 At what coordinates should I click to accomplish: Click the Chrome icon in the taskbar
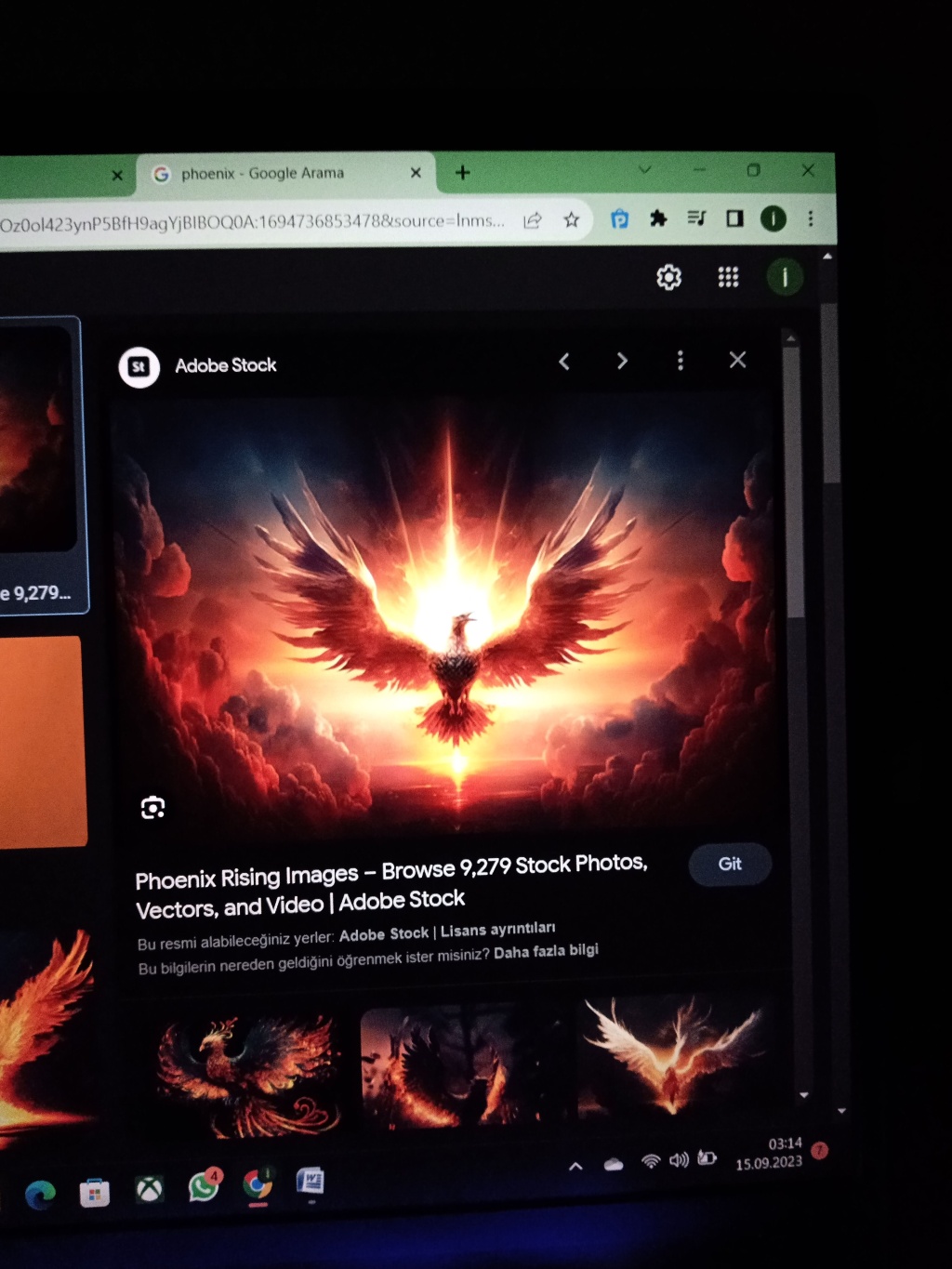258,1184
